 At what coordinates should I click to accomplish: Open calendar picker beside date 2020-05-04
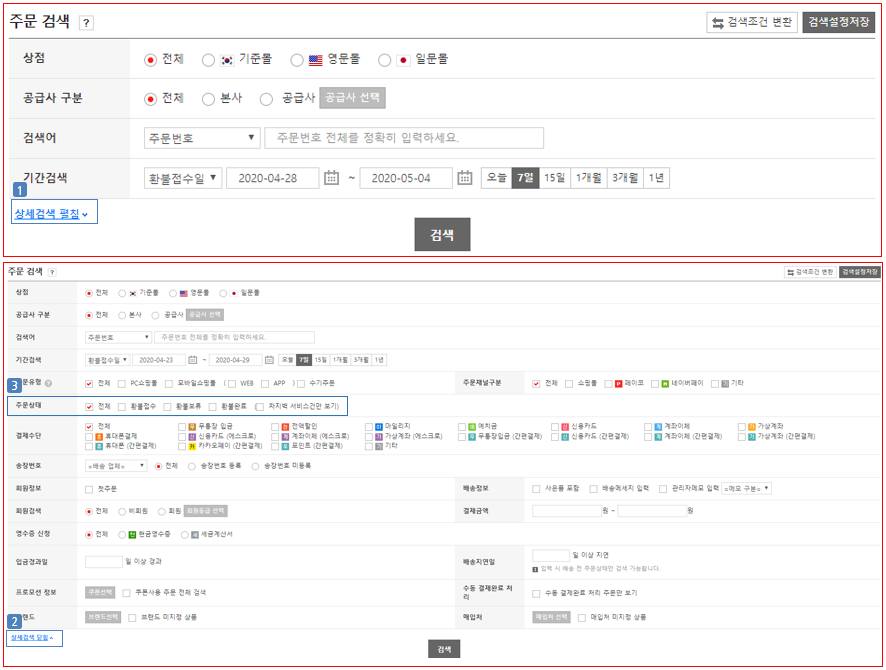click(464, 178)
